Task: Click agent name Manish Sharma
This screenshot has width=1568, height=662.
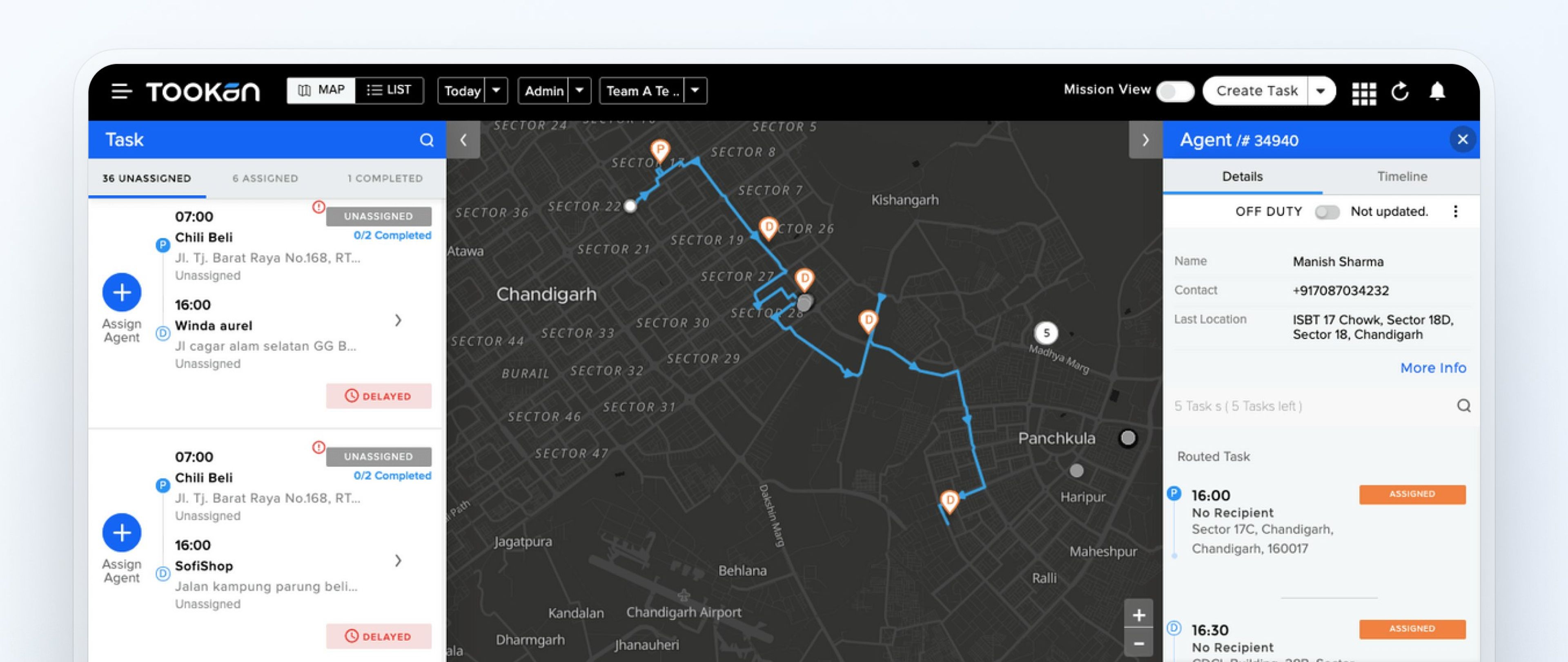Action: click(1338, 262)
